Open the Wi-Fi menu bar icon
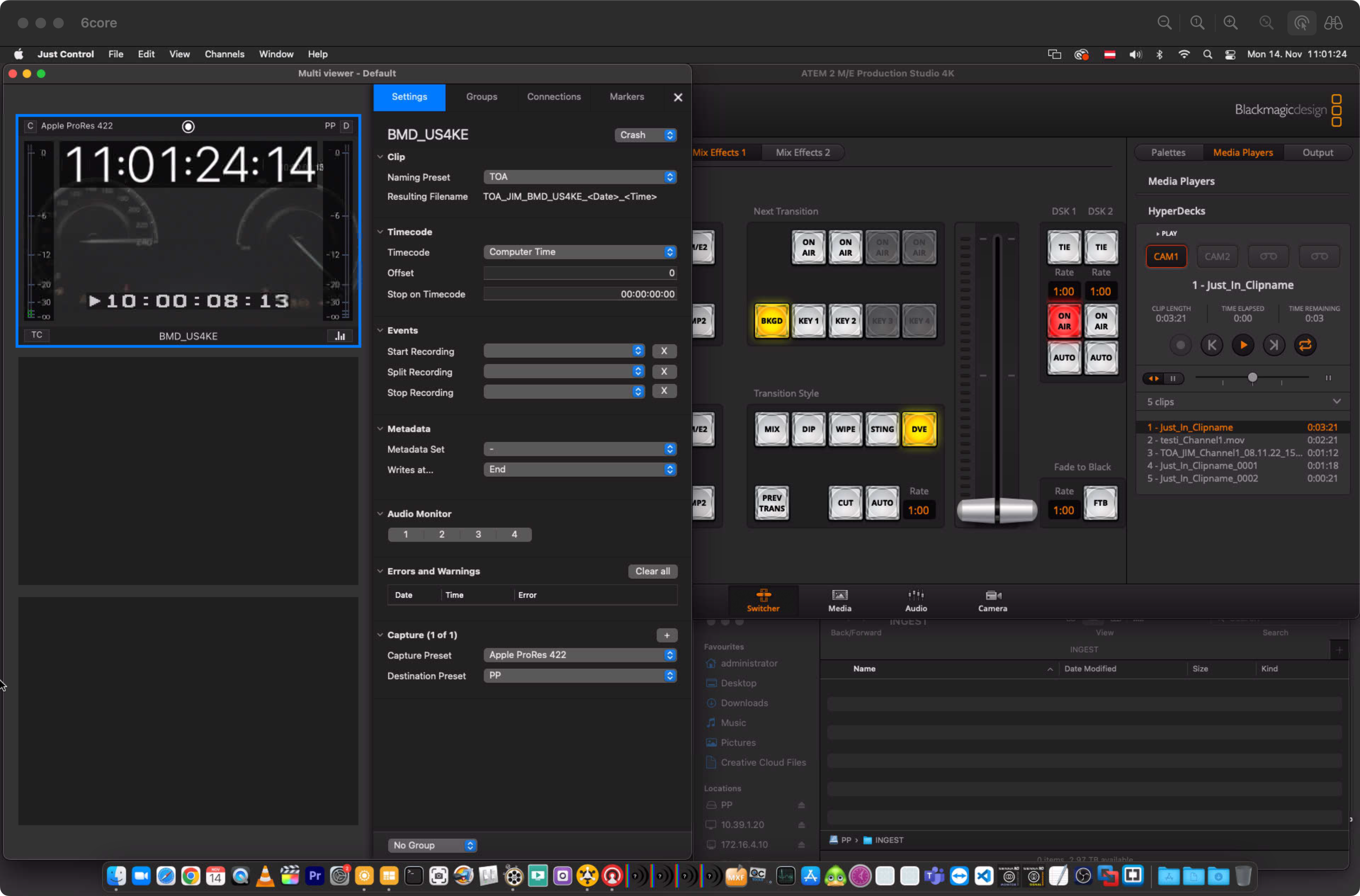Viewport: 1360px width, 896px height. tap(1183, 54)
